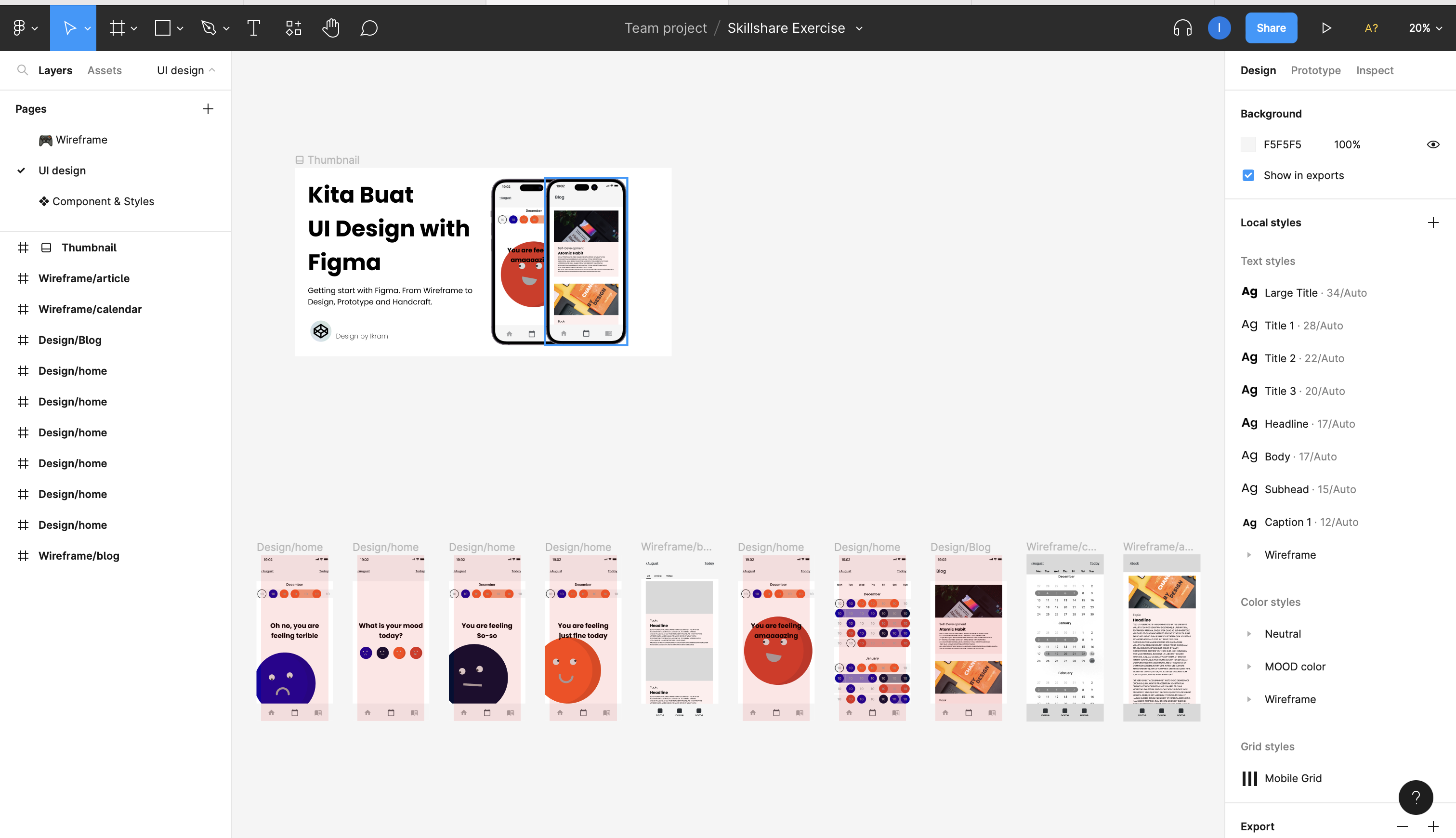Click the Design/Blog frame on canvas
The width and height of the screenshot is (1456, 838).
click(968, 638)
